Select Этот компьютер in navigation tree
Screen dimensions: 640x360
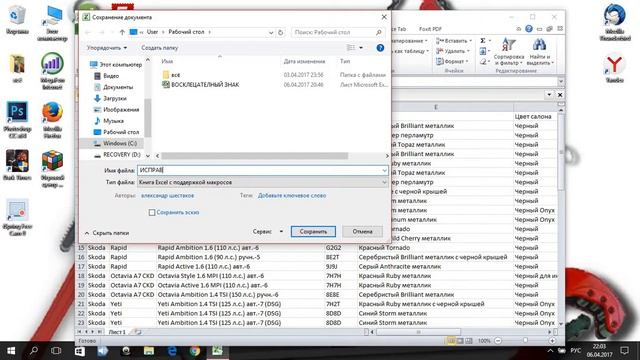click(x=116, y=64)
